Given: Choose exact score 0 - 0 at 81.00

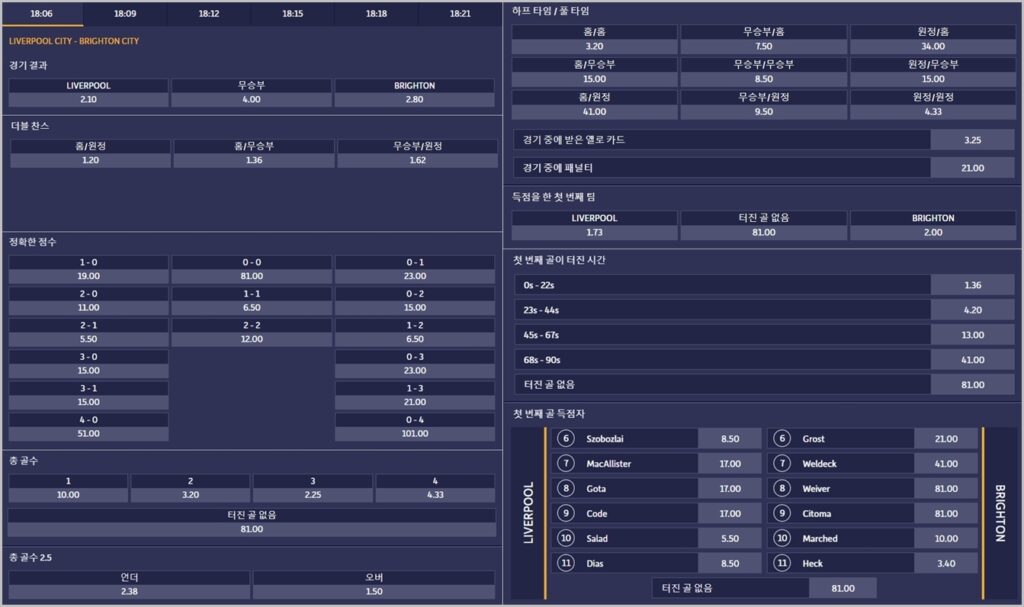Looking at the screenshot, I should coord(251,269).
